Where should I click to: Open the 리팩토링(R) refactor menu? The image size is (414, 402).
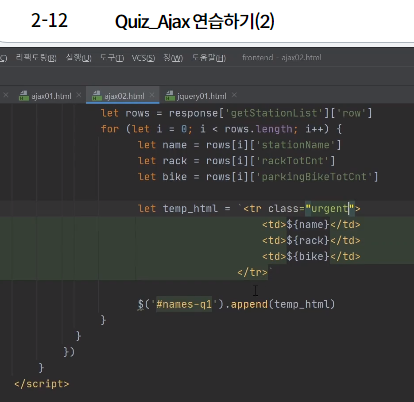point(36,58)
